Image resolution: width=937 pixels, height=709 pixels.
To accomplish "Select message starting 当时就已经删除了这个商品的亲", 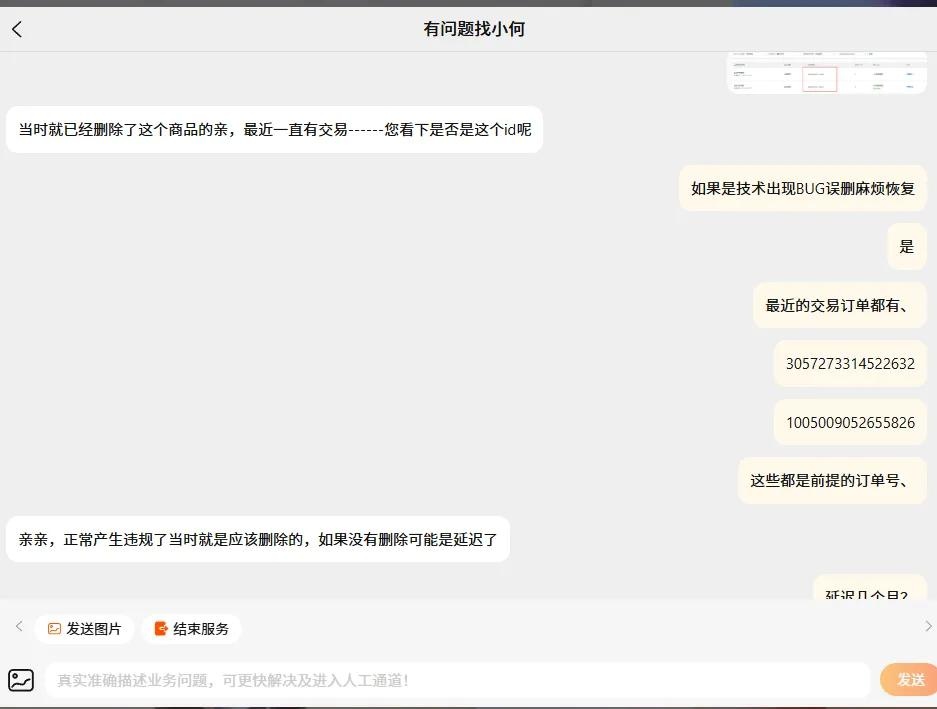I will point(274,130).
